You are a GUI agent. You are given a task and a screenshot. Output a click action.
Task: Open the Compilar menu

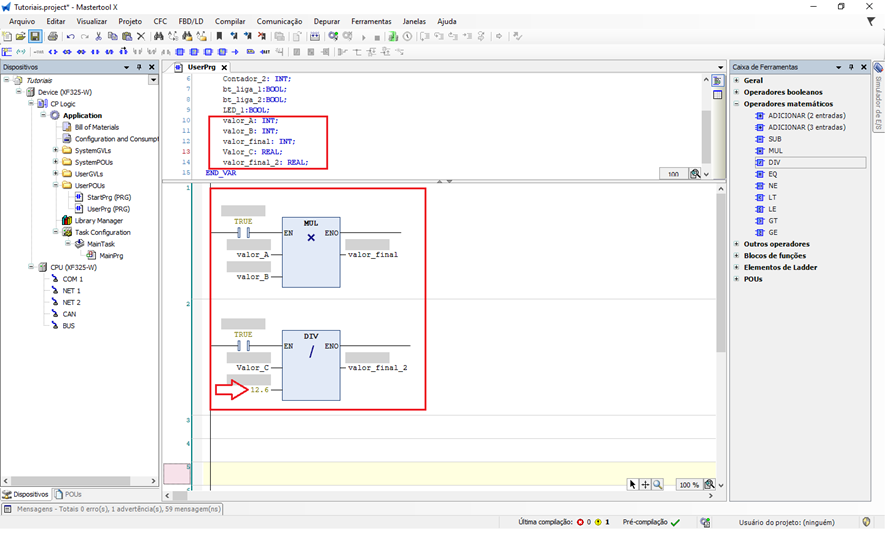pos(230,21)
